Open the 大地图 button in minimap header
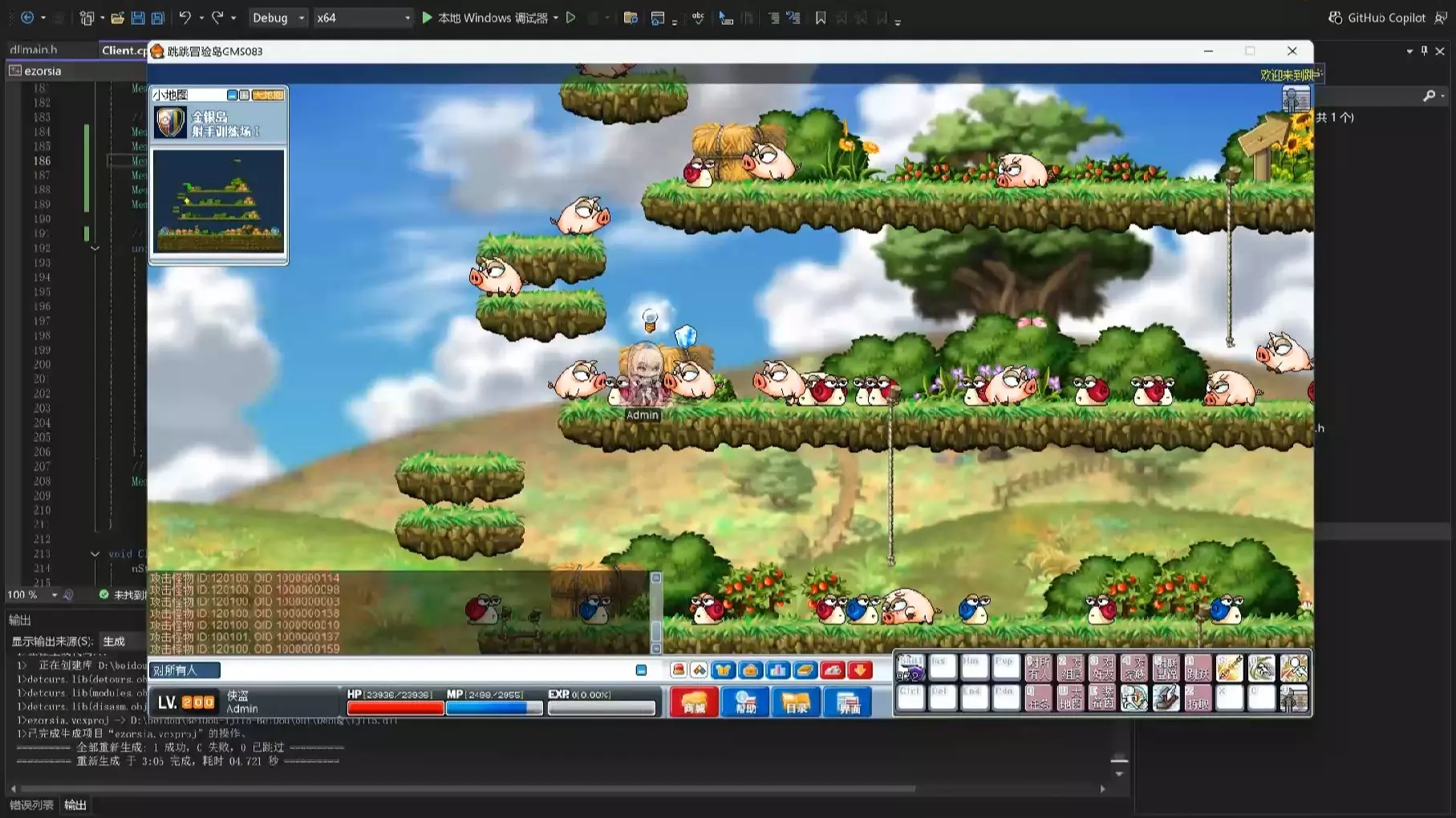The image size is (1456, 818). click(268, 95)
